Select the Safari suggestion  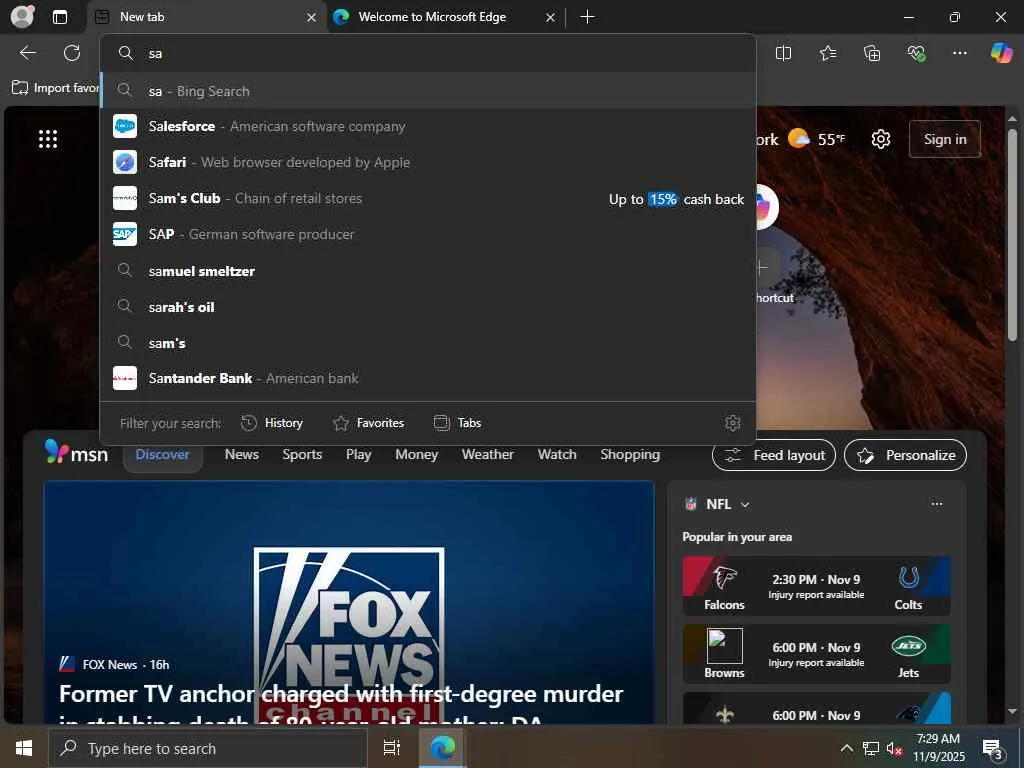[x=428, y=163]
